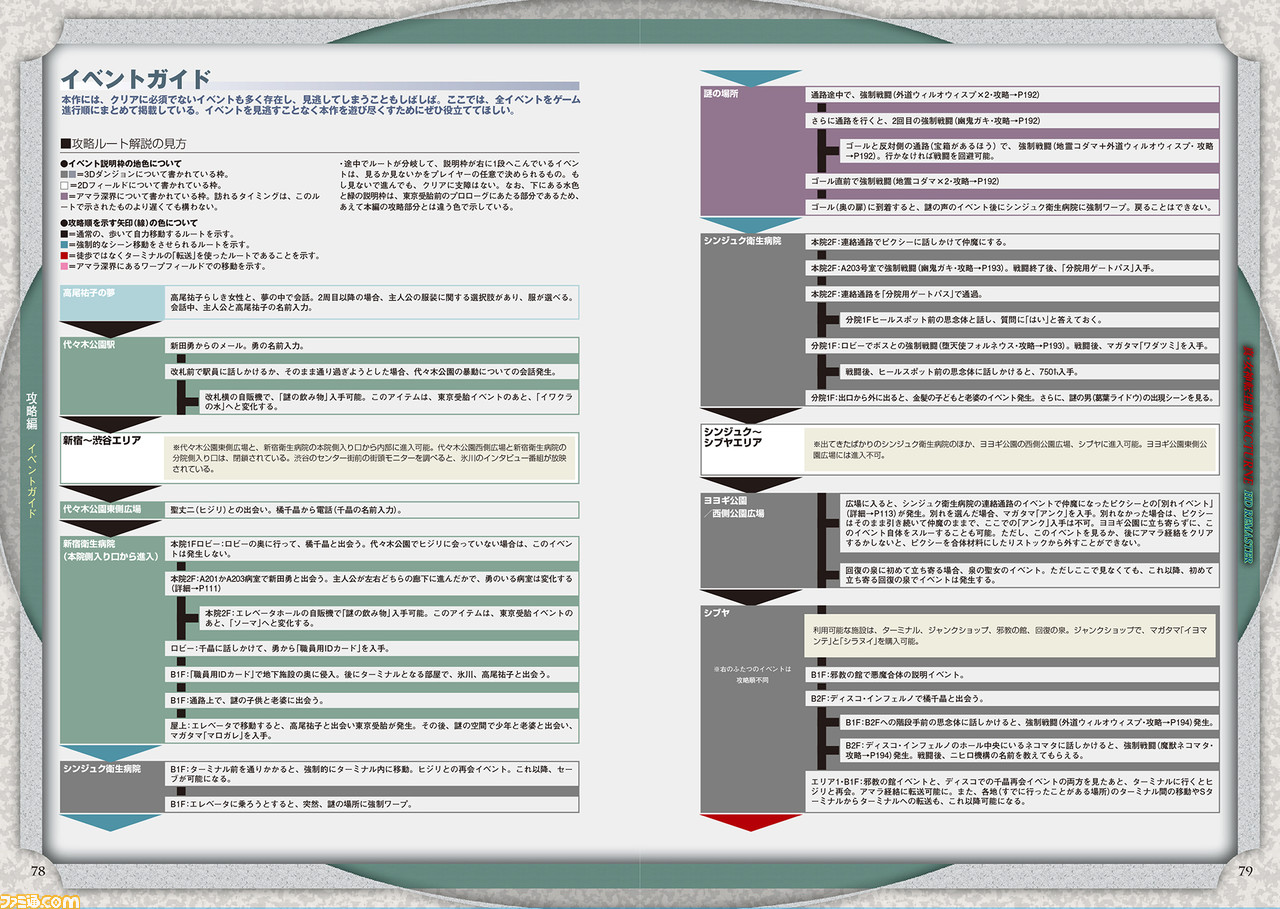Click the B1F:ターミナル前を通りかかると row
Image resolution: width=1280 pixels, height=909 pixels.
click(372, 774)
